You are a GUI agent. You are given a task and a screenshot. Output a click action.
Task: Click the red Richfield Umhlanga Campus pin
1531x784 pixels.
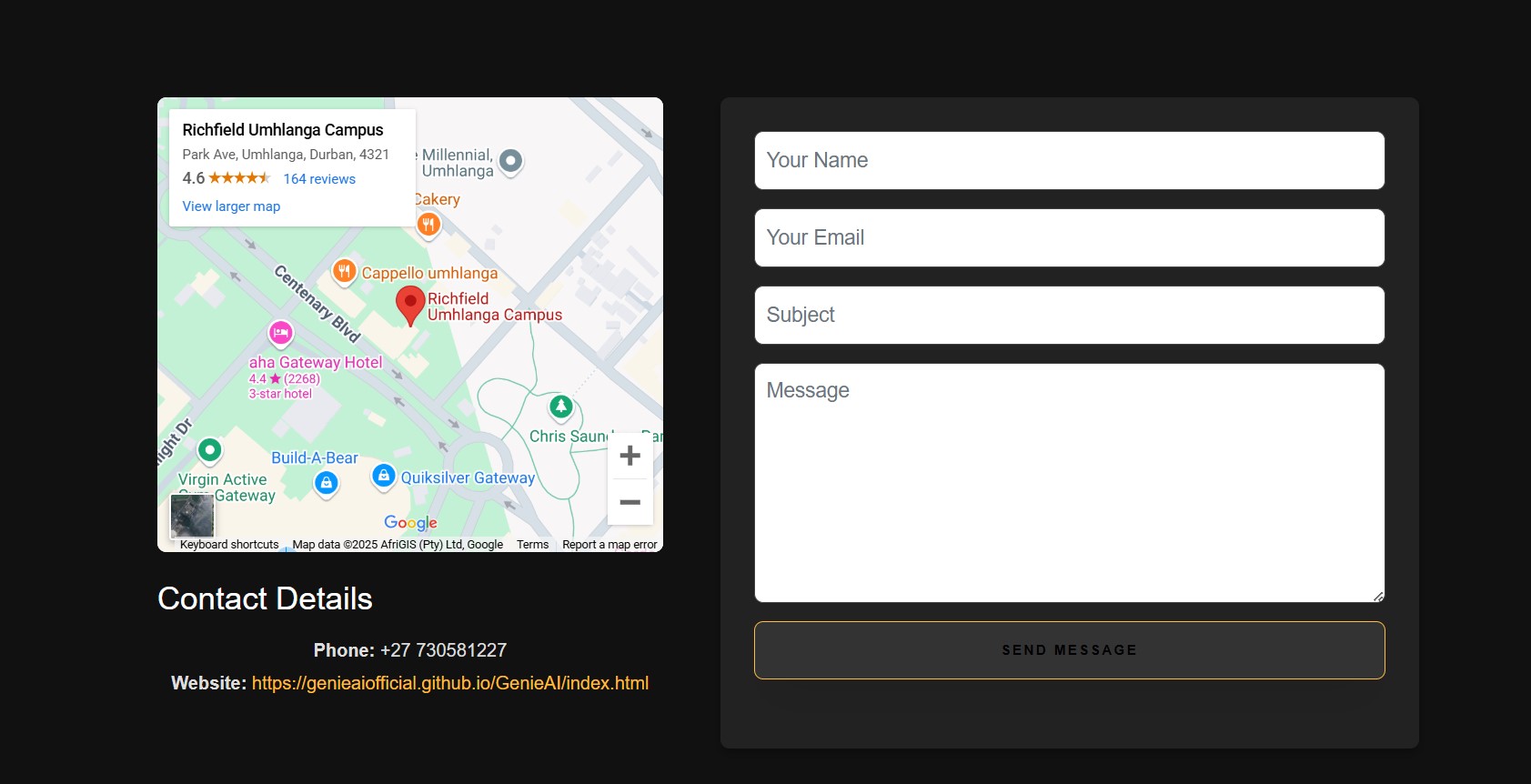point(410,304)
